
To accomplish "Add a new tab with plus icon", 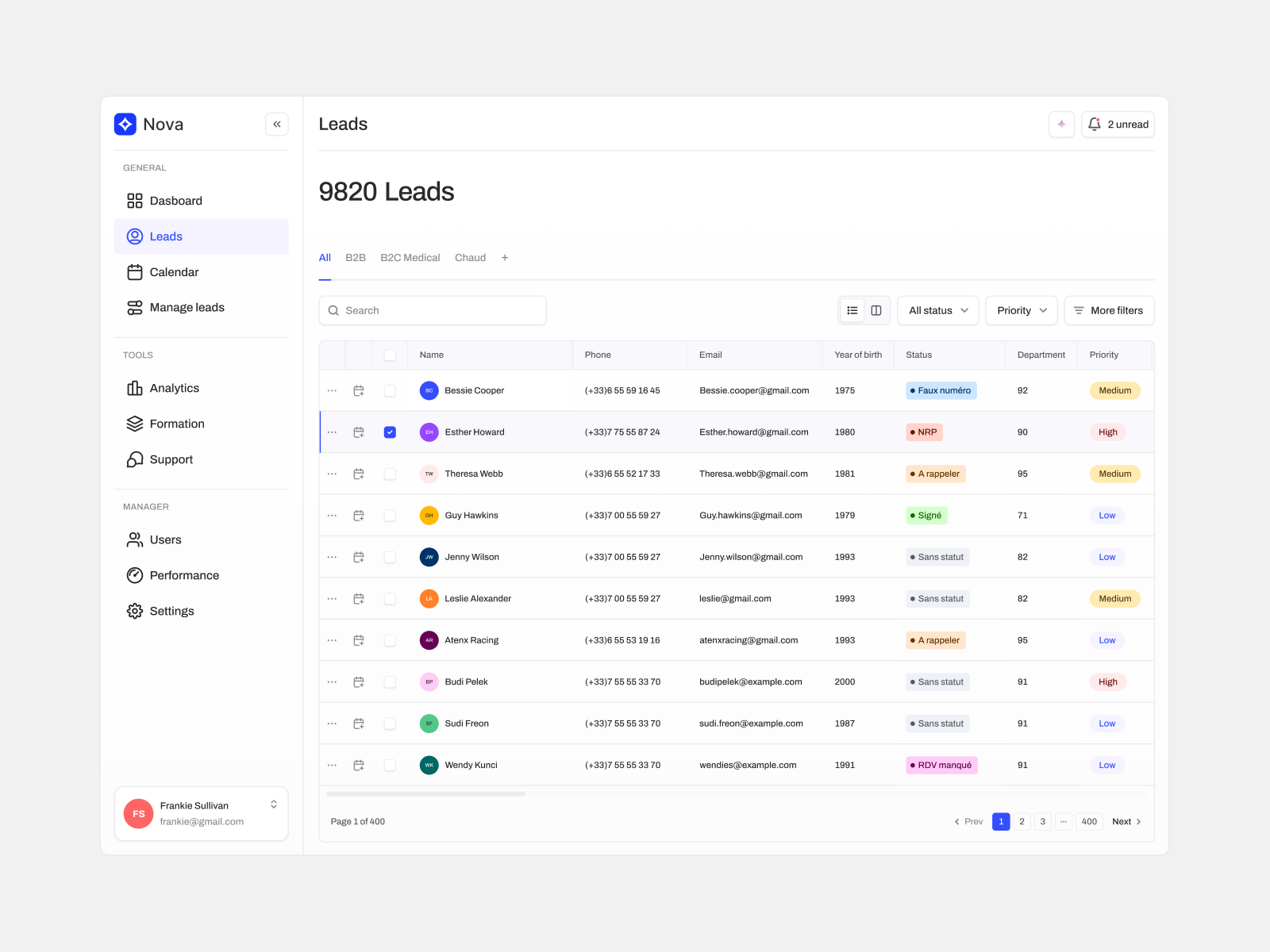I will 505,258.
